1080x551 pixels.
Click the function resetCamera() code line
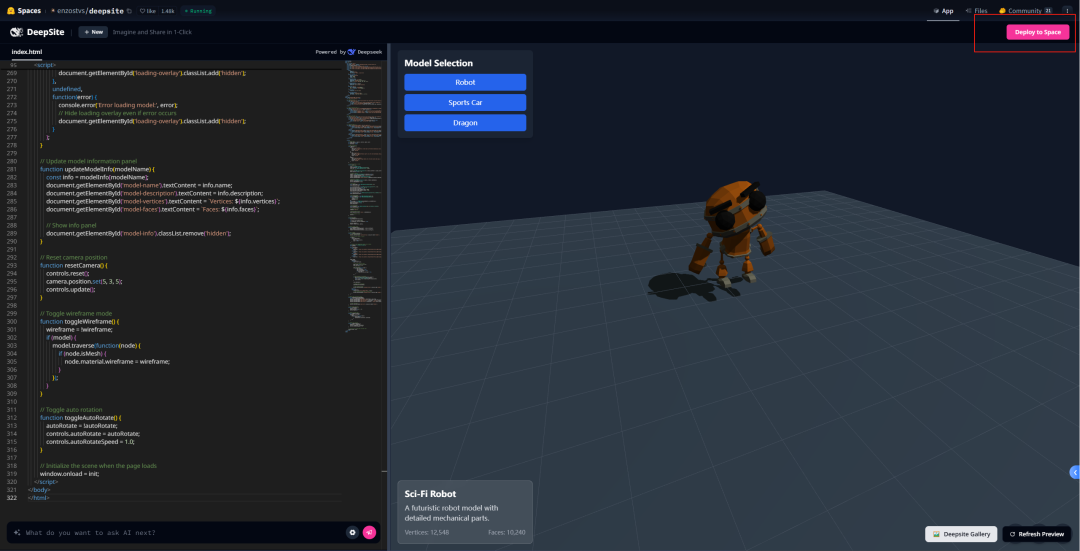click(x=74, y=265)
